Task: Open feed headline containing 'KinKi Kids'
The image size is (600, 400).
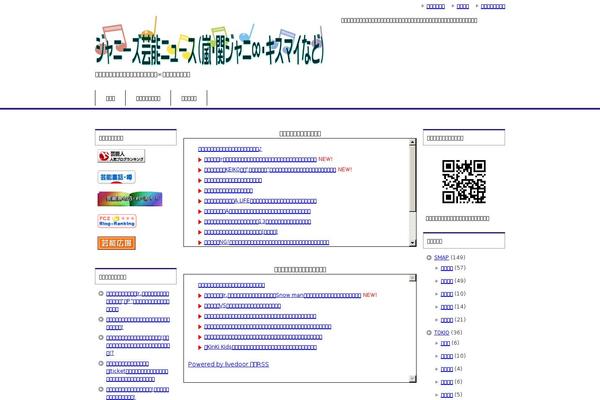Action: (260, 347)
